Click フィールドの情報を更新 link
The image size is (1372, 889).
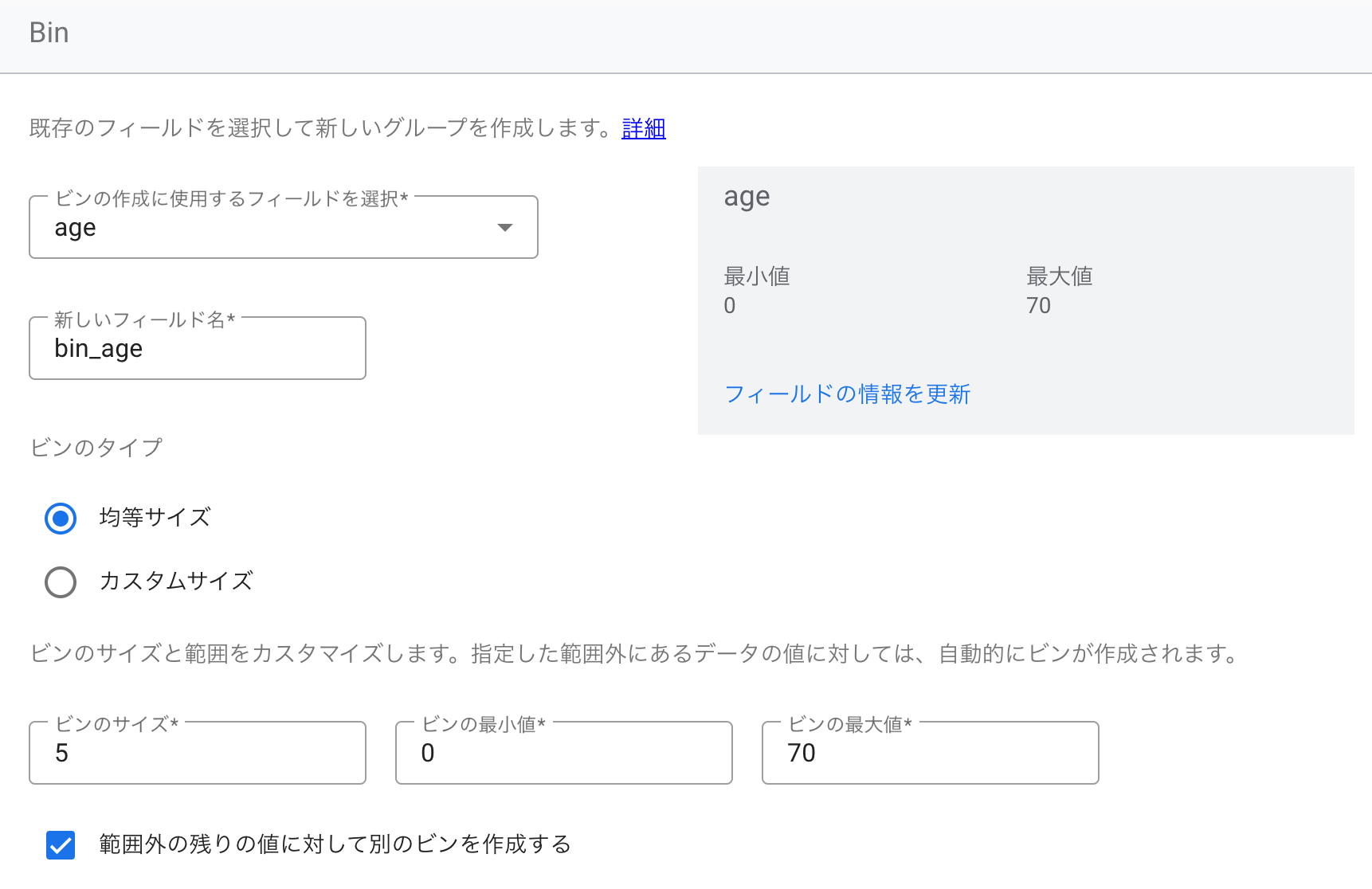(847, 394)
